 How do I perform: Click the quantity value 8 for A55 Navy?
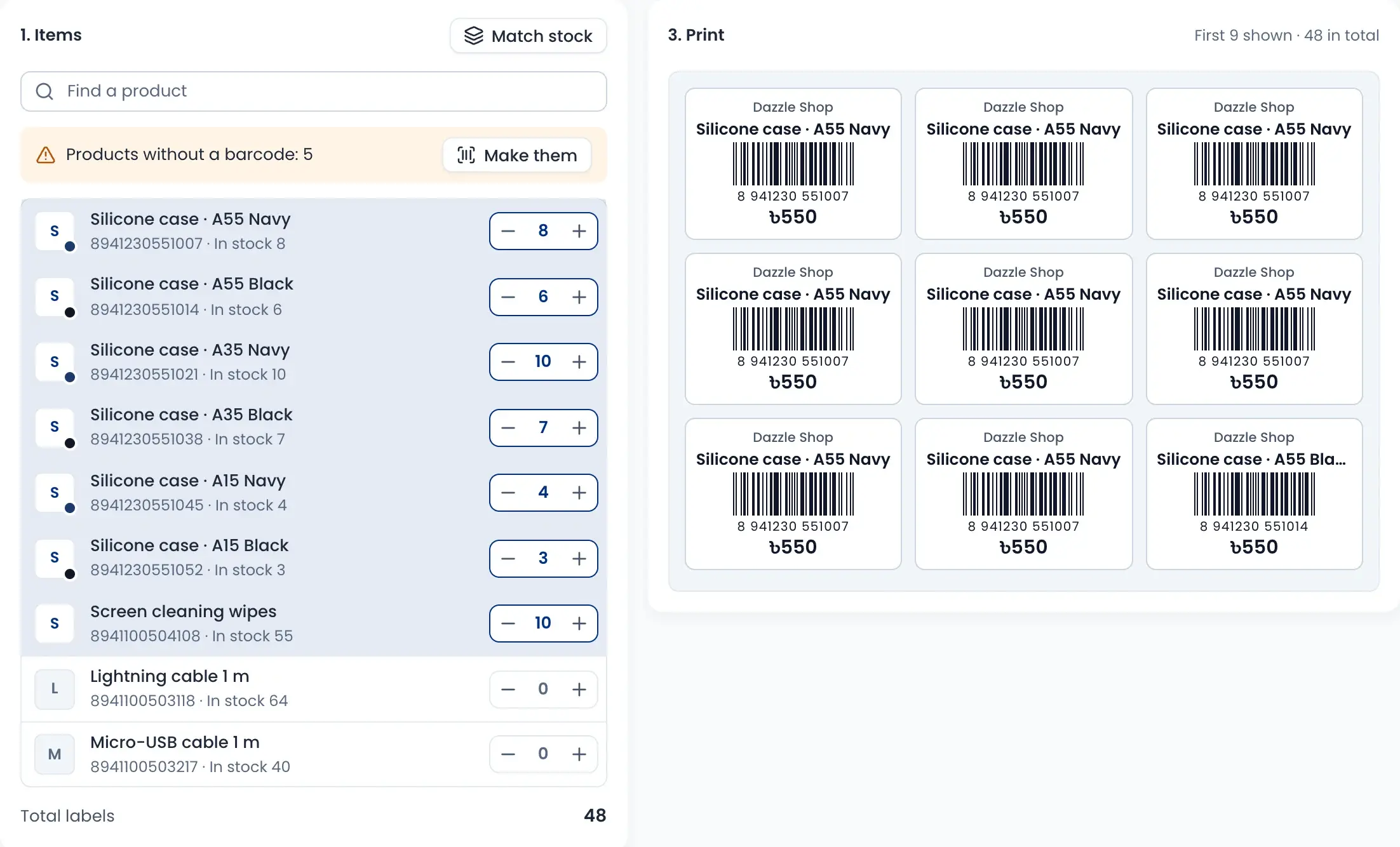tap(543, 230)
